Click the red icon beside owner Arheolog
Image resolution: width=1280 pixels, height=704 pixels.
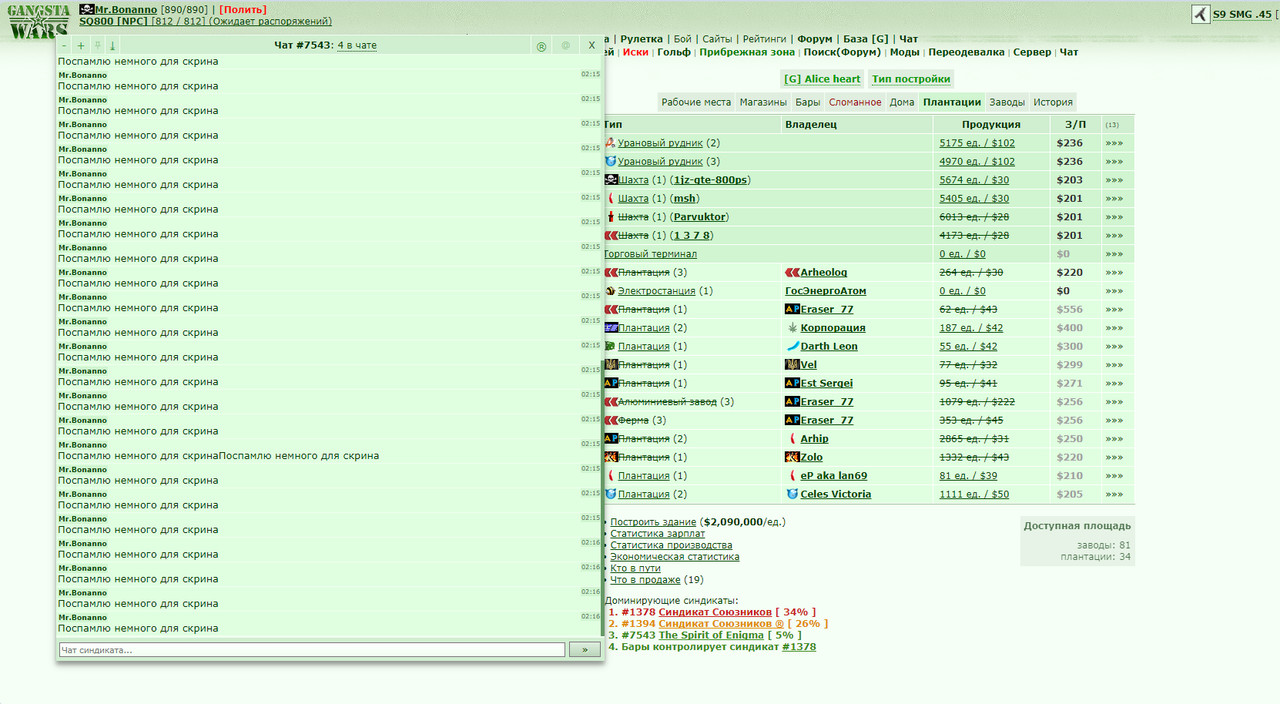tap(792, 272)
